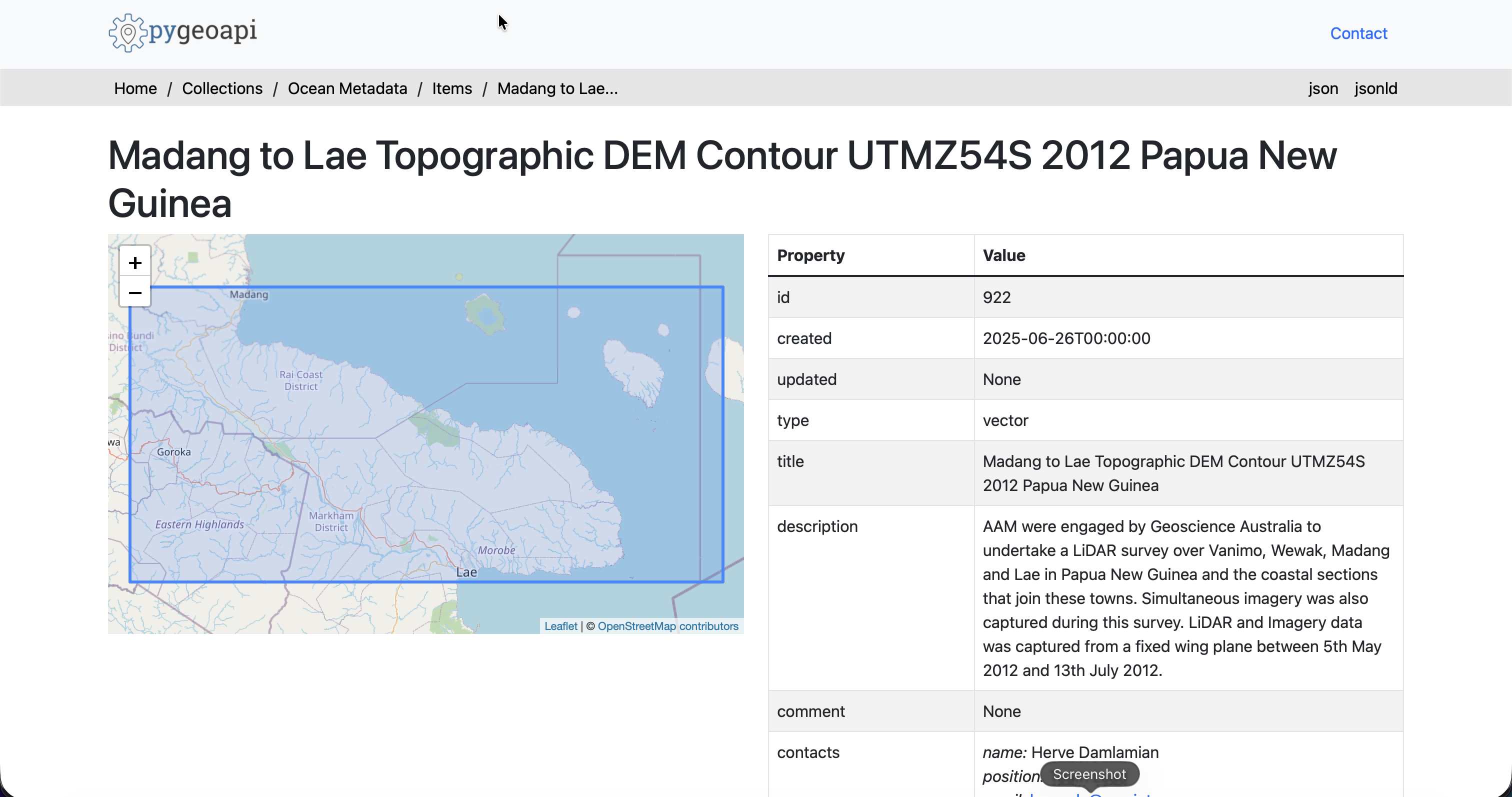Zoom in the map with plus button
Image resolution: width=1512 pixels, height=797 pixels.
[135, 262]
